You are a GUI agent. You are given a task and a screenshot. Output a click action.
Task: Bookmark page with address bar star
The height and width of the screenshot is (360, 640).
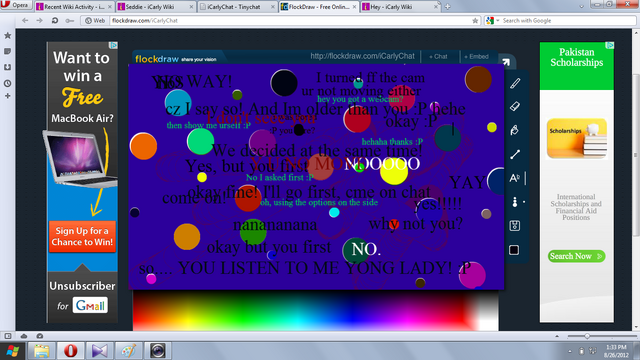pyautogui.click(x=475, y=20)
